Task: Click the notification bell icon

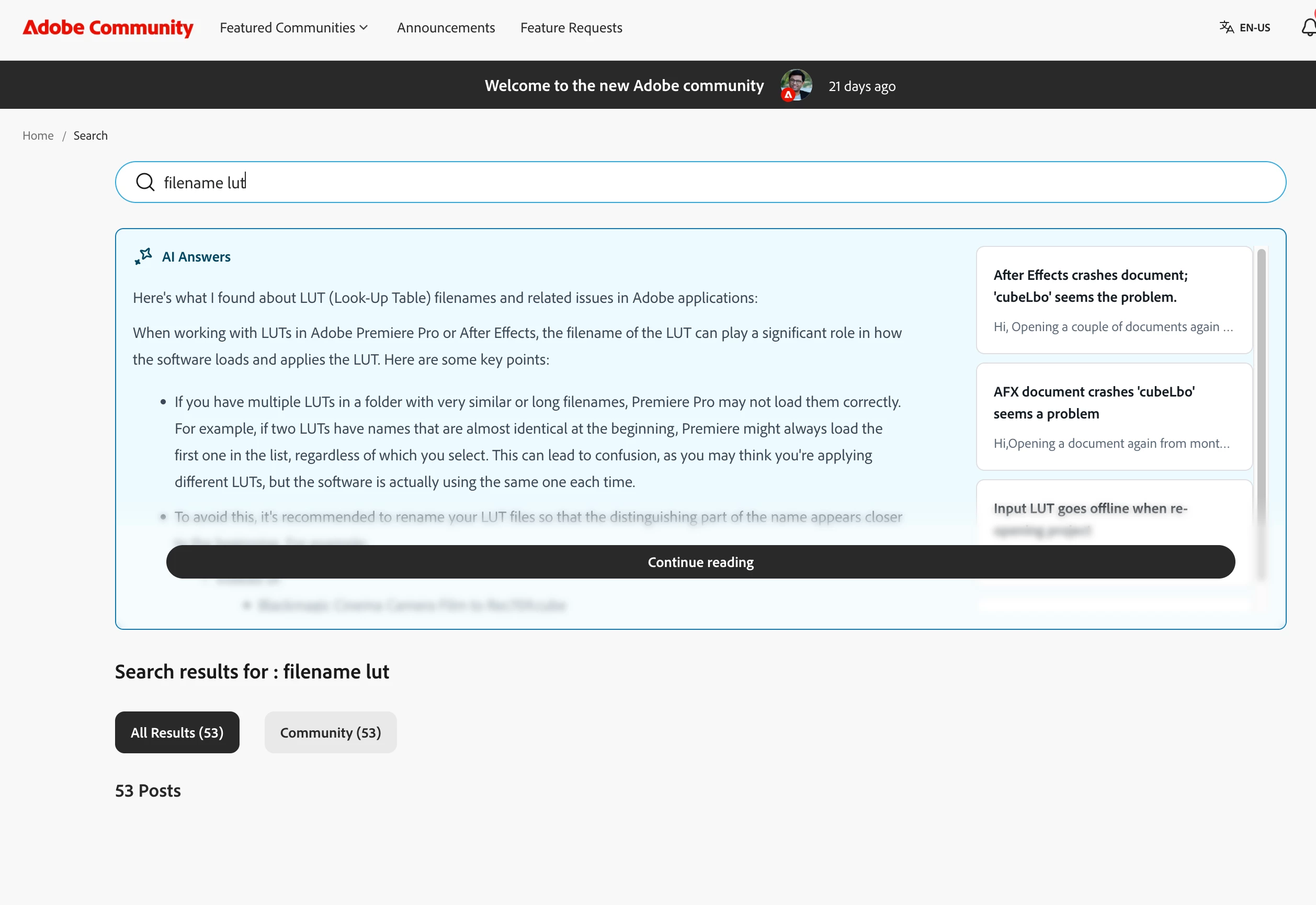Action: pyautogui.click(x=1308, y=27)
